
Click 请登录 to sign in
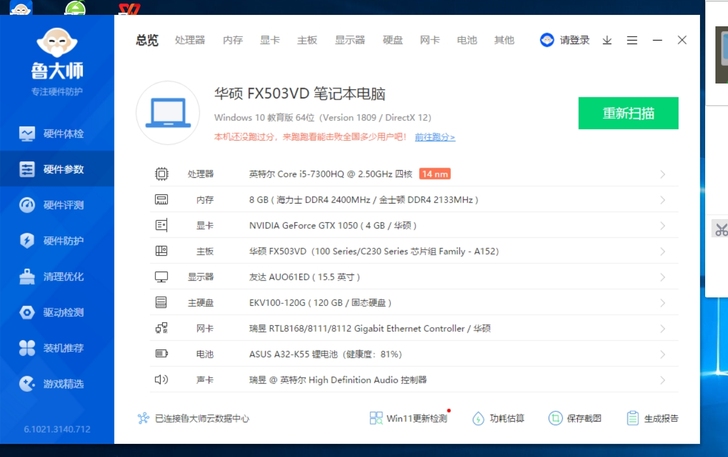pos(574,40)
